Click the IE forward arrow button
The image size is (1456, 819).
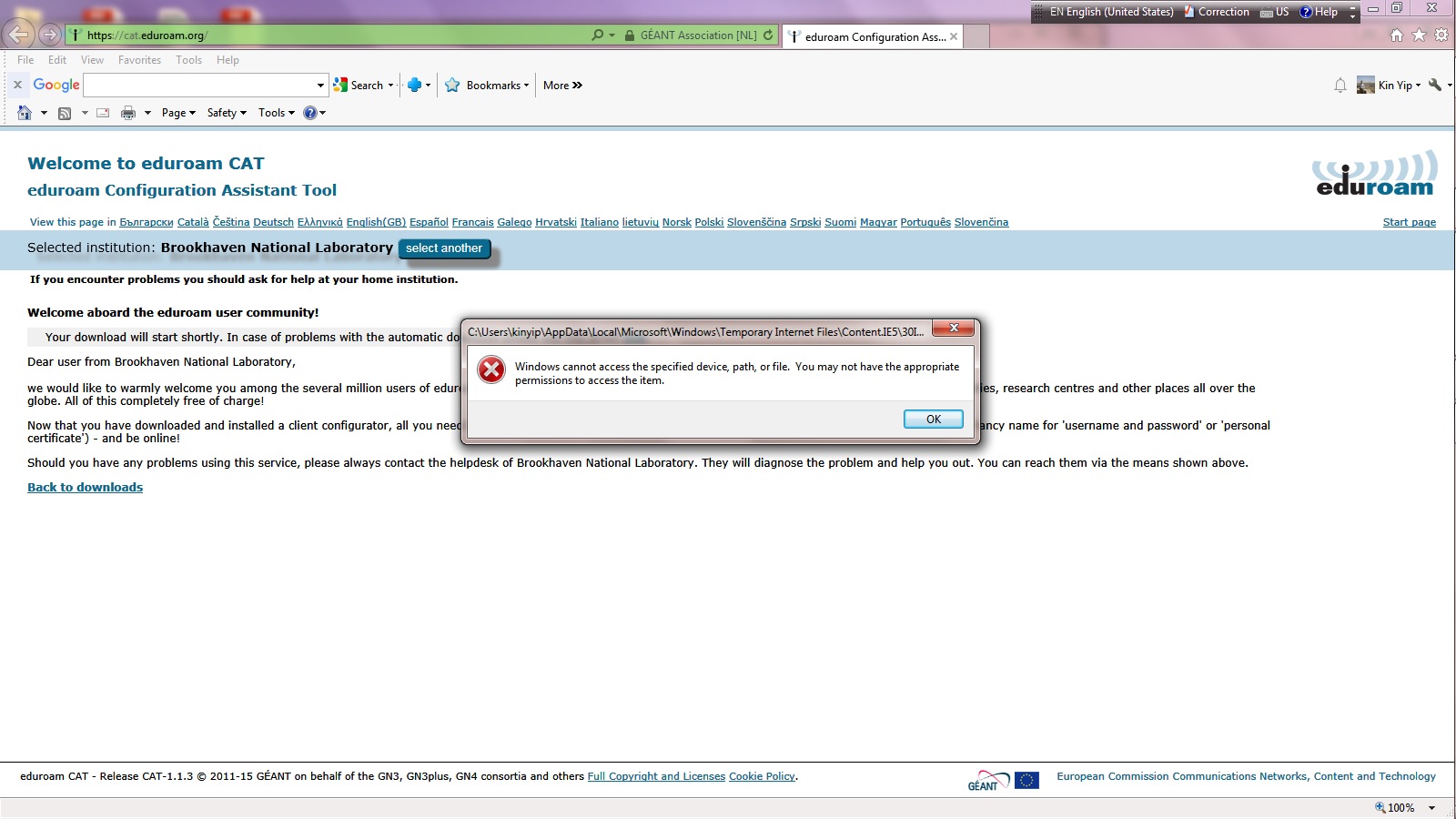(50, 35)
